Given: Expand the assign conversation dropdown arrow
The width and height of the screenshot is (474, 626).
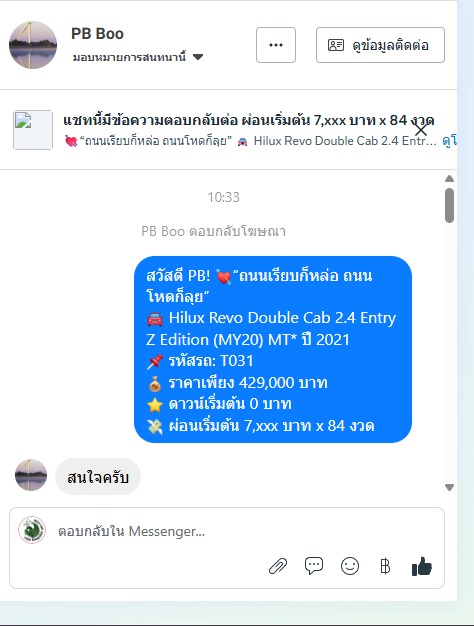Looking at the screenshot, I should pyautogui.click(x=198, y=57).
